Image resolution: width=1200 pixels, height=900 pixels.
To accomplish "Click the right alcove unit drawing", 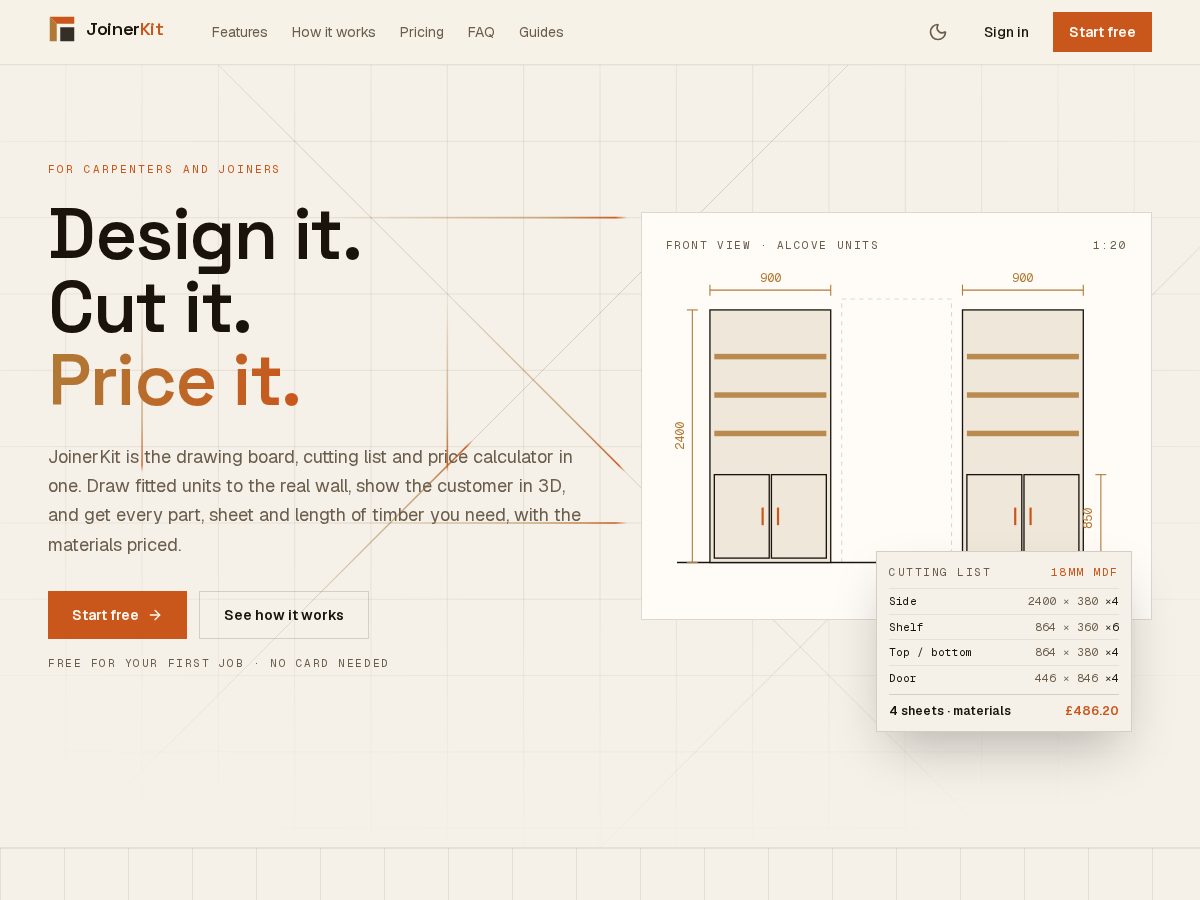I will [x=1022, y=431].
